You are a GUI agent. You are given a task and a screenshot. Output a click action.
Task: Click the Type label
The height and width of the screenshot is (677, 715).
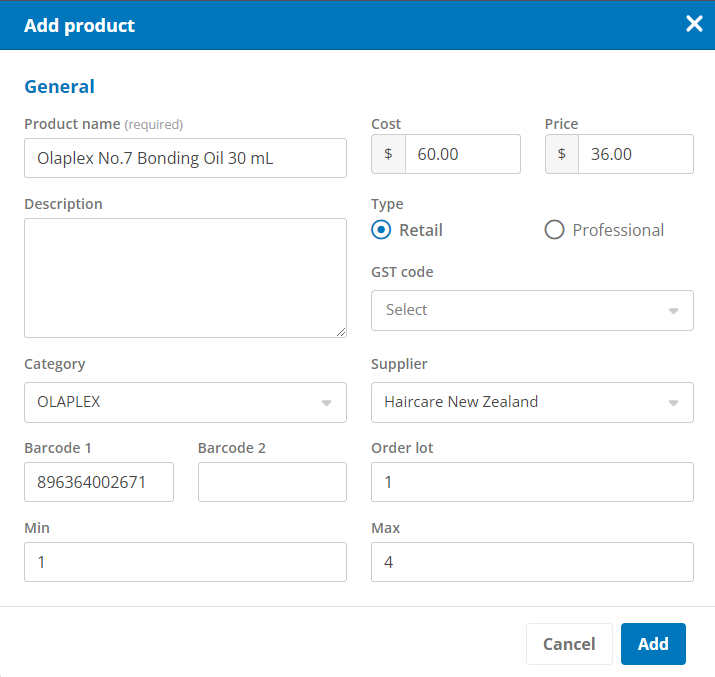(387, 204)
